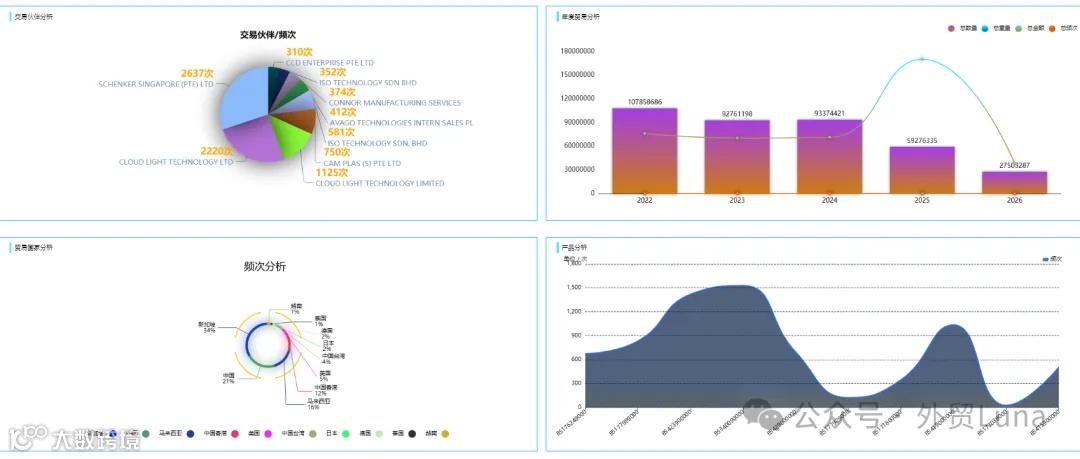
Task: Click the SCHENKER SINGAPORE pie slice in light blue
Action: click(x=243, y=96)
